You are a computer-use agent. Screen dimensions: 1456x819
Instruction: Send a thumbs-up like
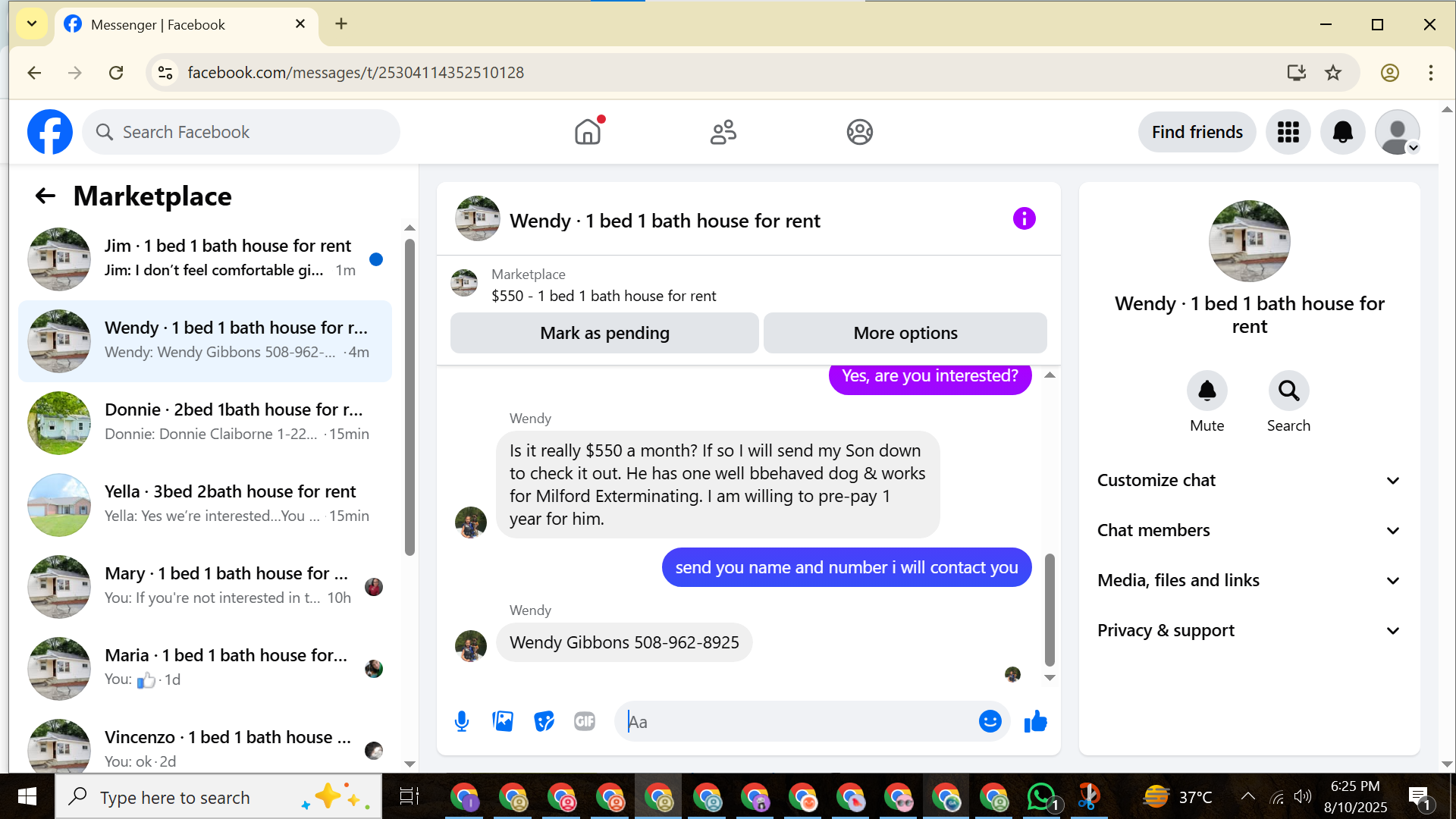click(x=1035, y=721)
